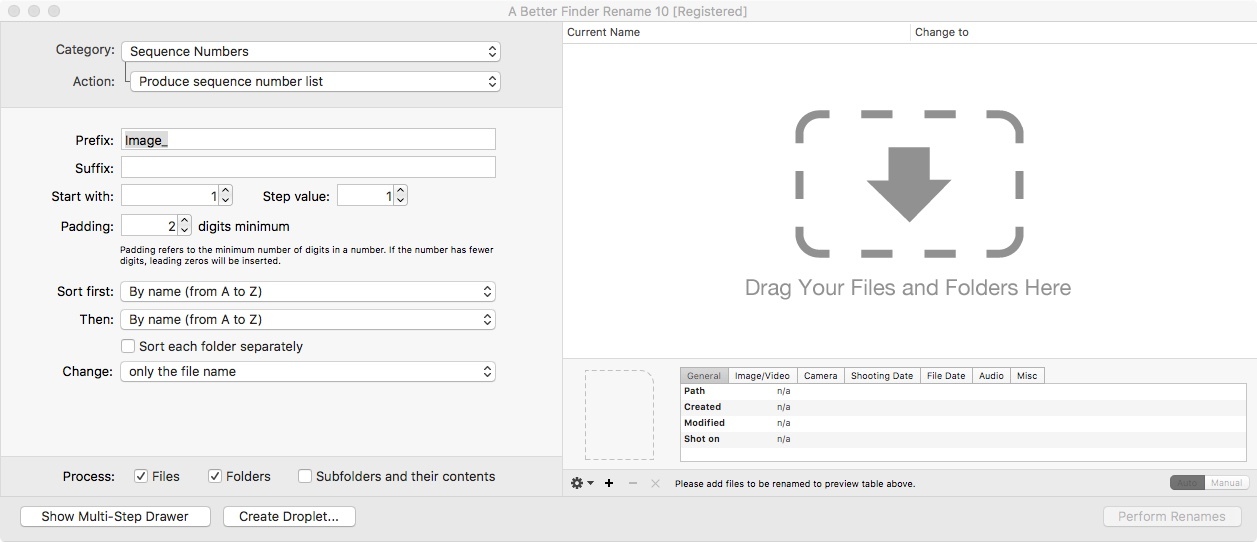
Task: Click the plus icon to add files
Action: pyautogui.click(x=609, y=483)
